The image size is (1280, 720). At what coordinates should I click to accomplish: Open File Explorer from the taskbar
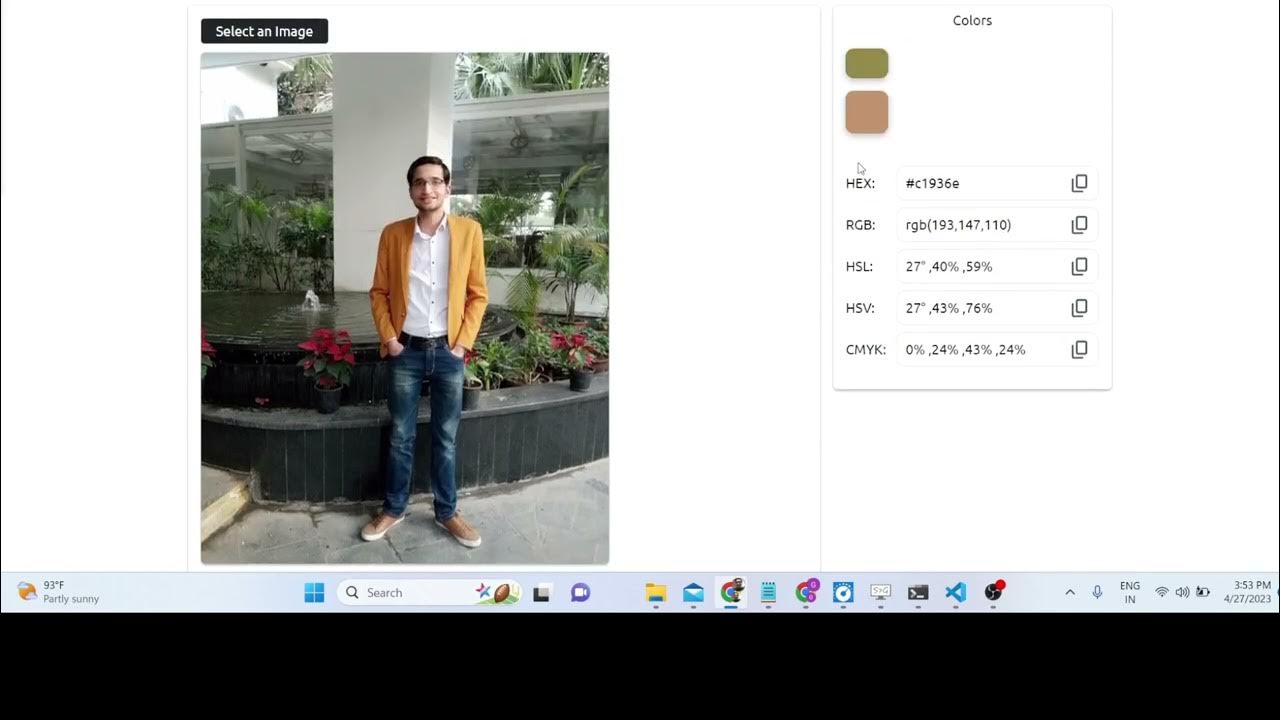[656, 593]
